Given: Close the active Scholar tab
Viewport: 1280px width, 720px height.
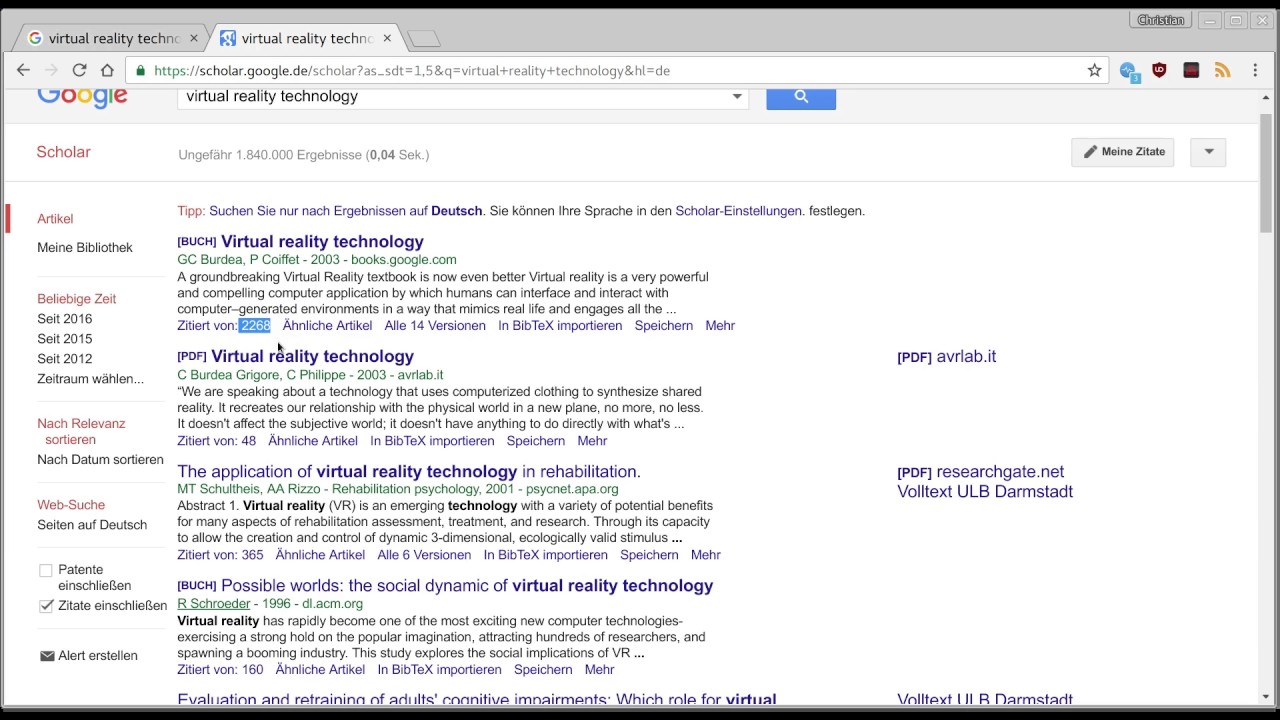Looking at the screenshot, I should pyautogui.click(x=387, y=38).
